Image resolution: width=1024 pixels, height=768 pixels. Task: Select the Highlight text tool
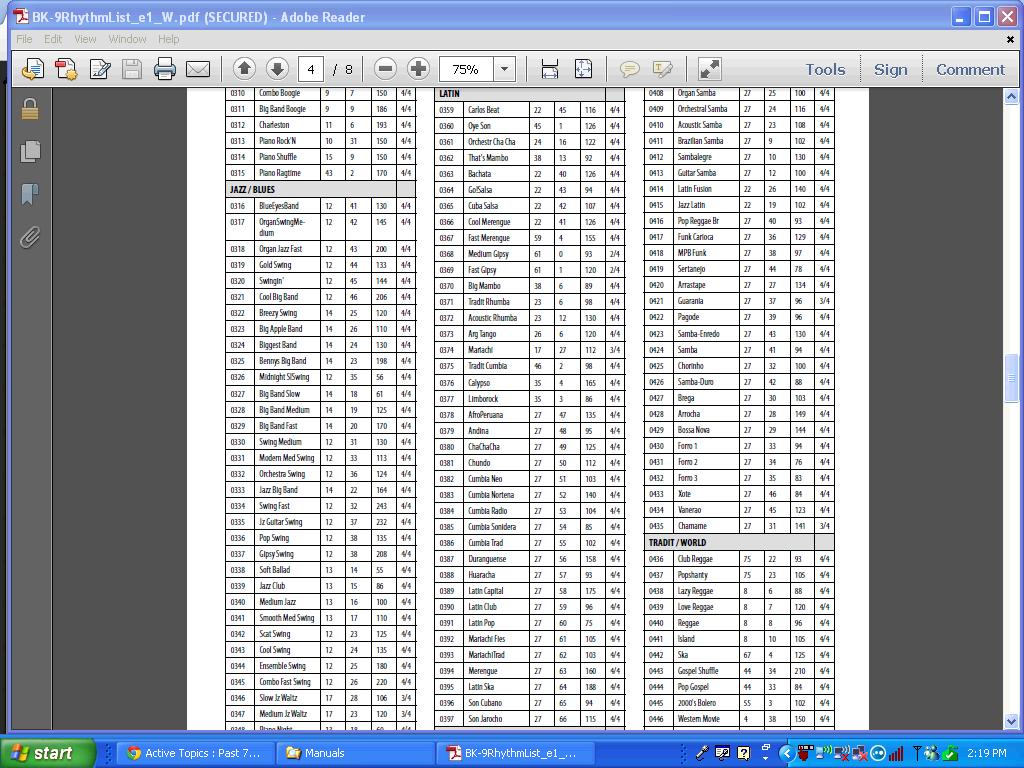(662, 69)
